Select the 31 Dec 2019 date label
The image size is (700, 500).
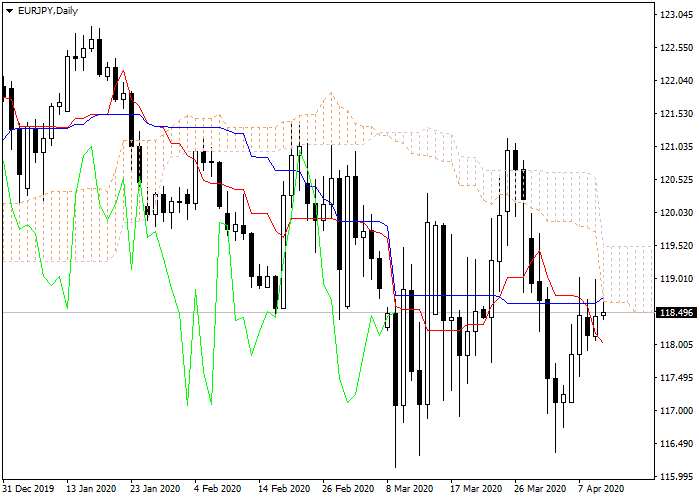pyautogui.click(x=28, y=489)
